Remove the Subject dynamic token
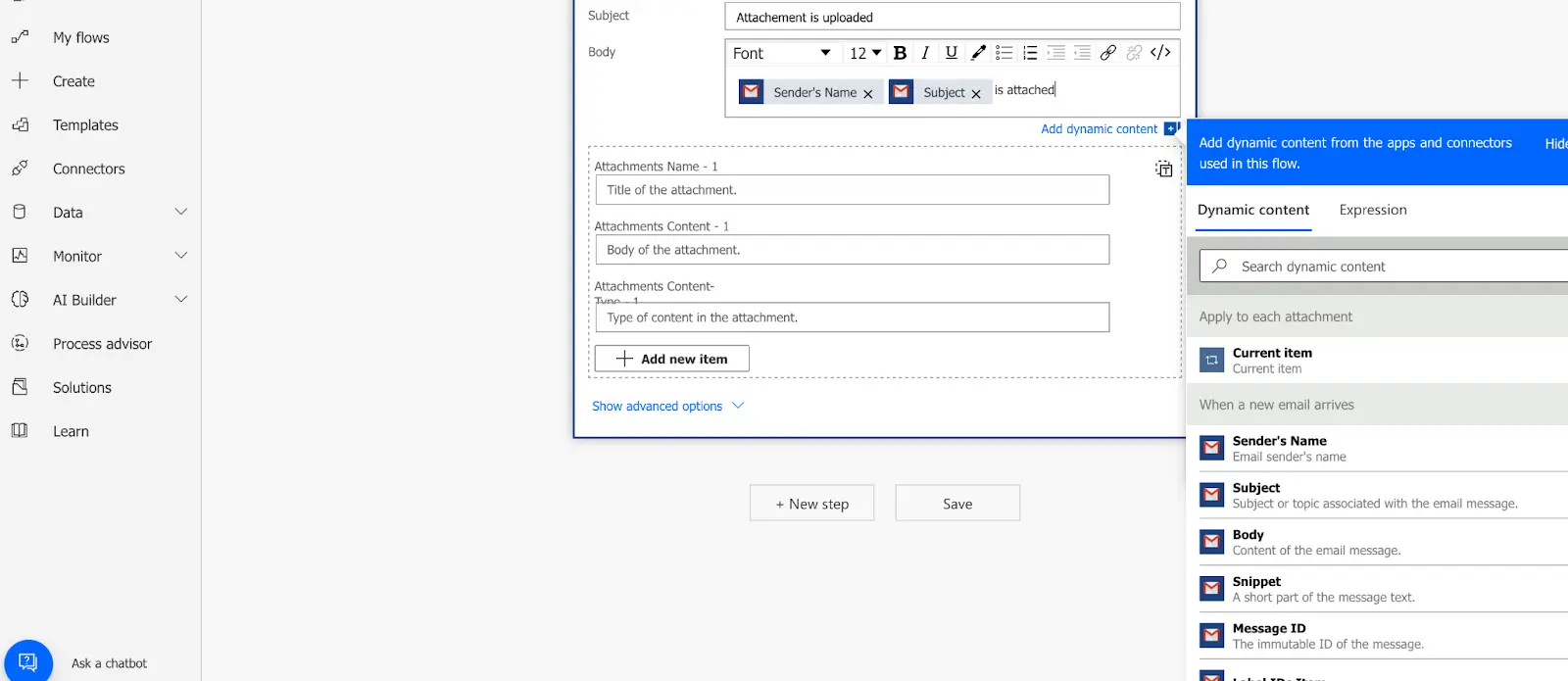 coord(976,94)
